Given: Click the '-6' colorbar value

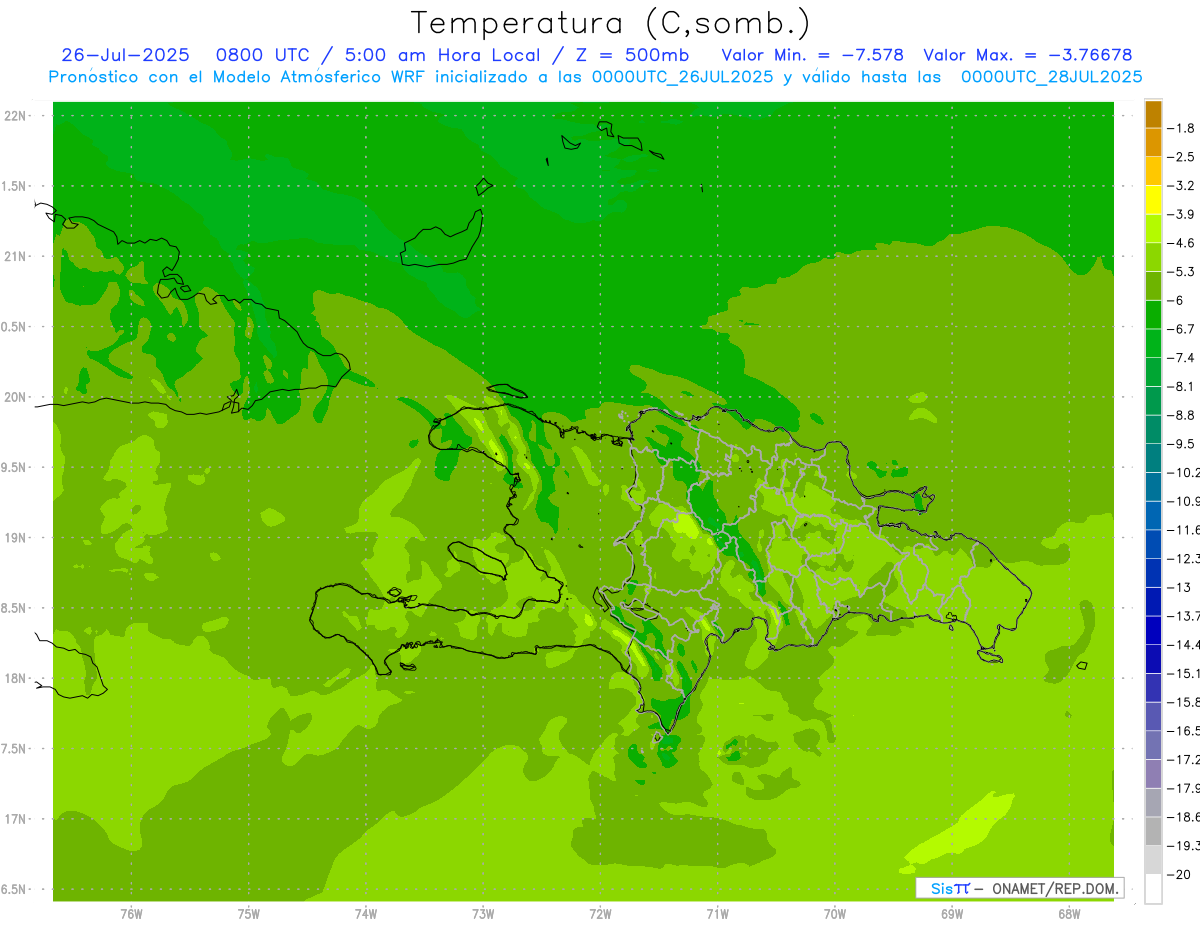Looking at the screenshot, I should 1177,300.
